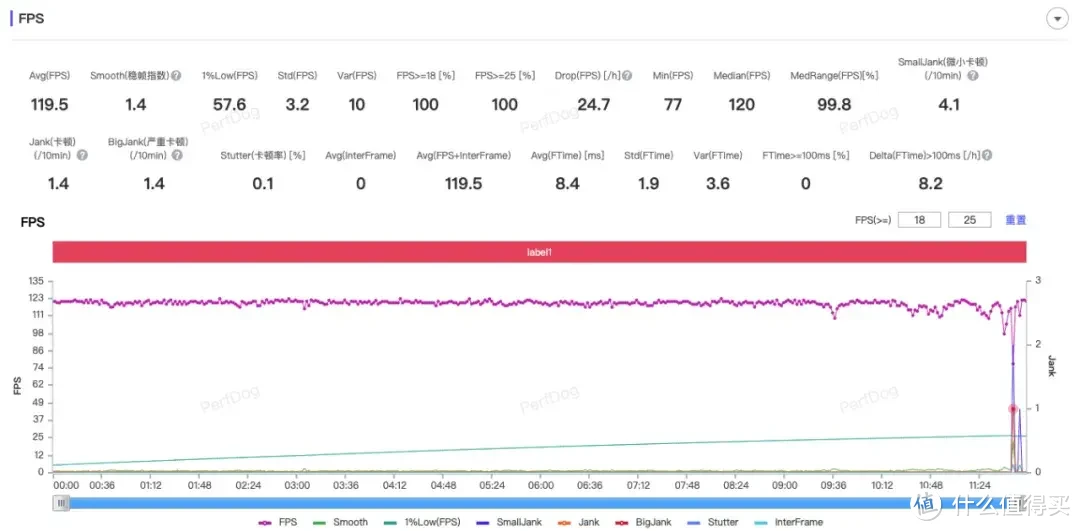Viewport: 1080px width, 531px height.
Task: Click help icon beside SmallJank(微小卡顿)
Action: pos(972,76)
